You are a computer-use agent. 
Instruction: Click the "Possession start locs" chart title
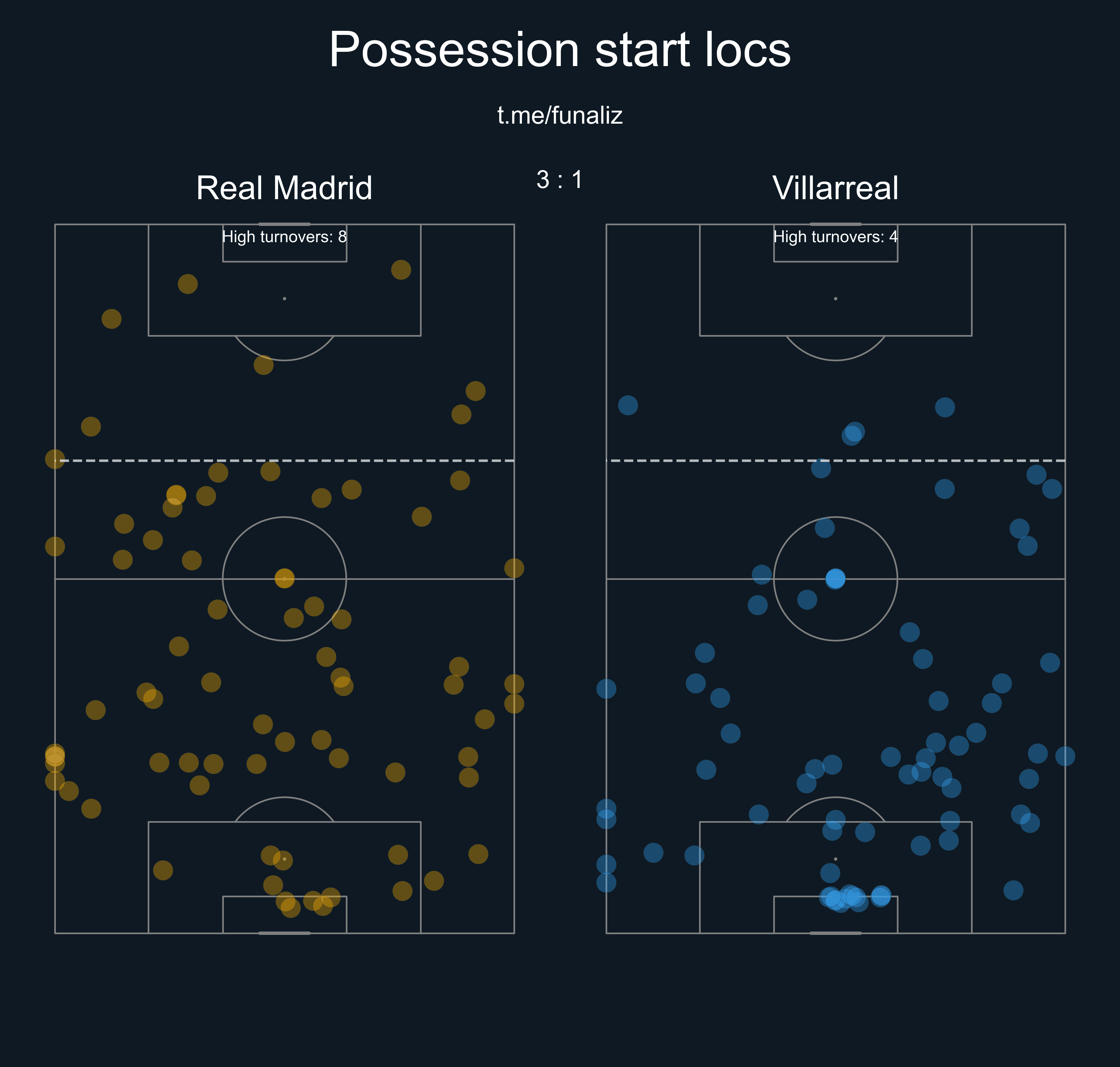559,50
